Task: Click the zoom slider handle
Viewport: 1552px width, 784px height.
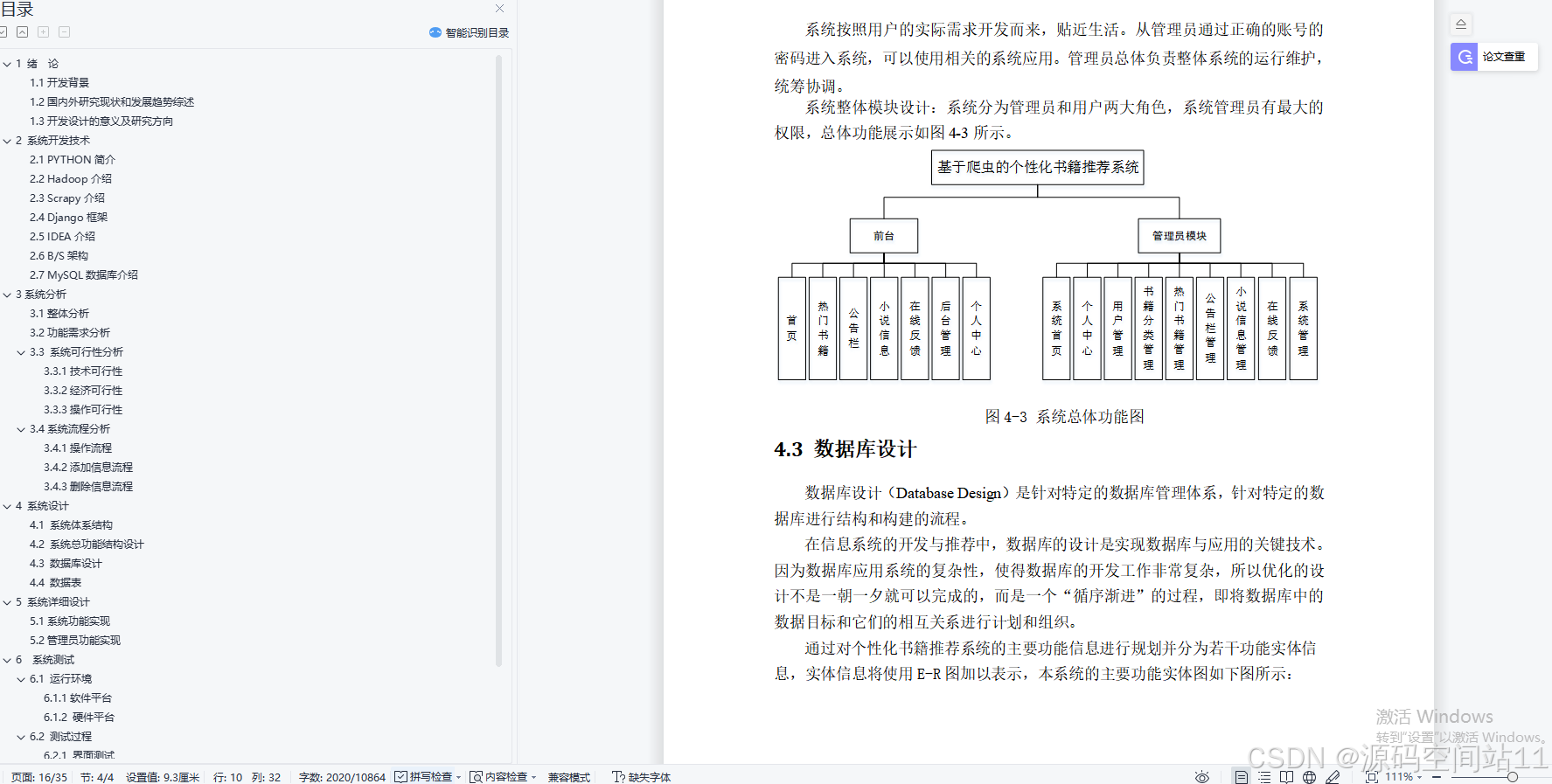Action: coord(1512,777)
